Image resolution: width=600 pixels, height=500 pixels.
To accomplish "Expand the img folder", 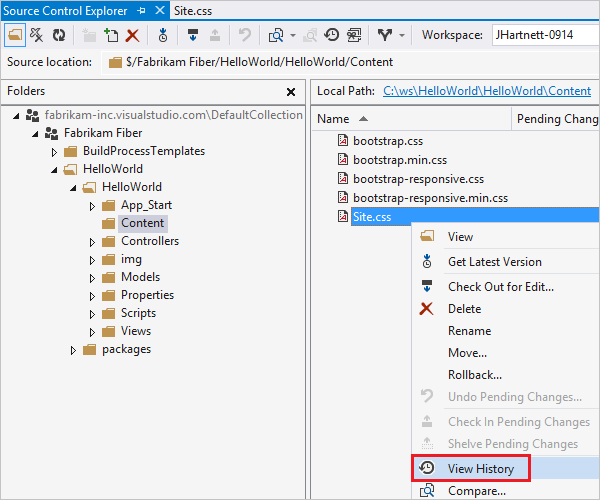I will [92, 260].
